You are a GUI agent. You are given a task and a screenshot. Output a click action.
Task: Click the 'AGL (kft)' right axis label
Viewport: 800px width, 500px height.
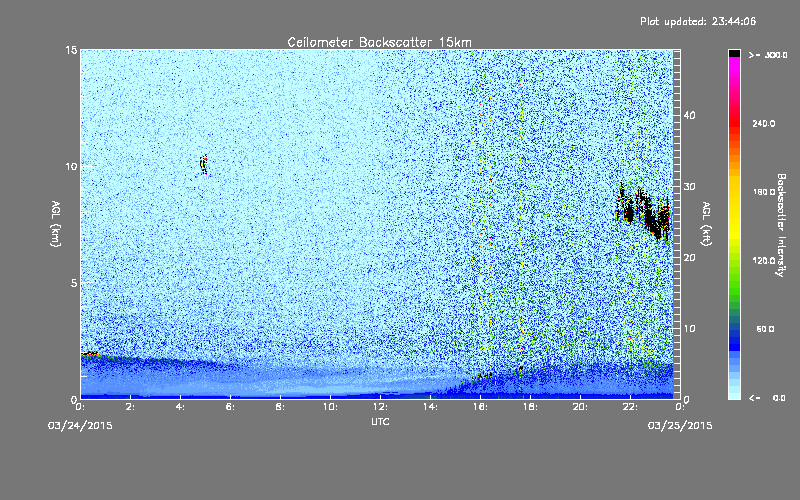(x=706, y=224)
